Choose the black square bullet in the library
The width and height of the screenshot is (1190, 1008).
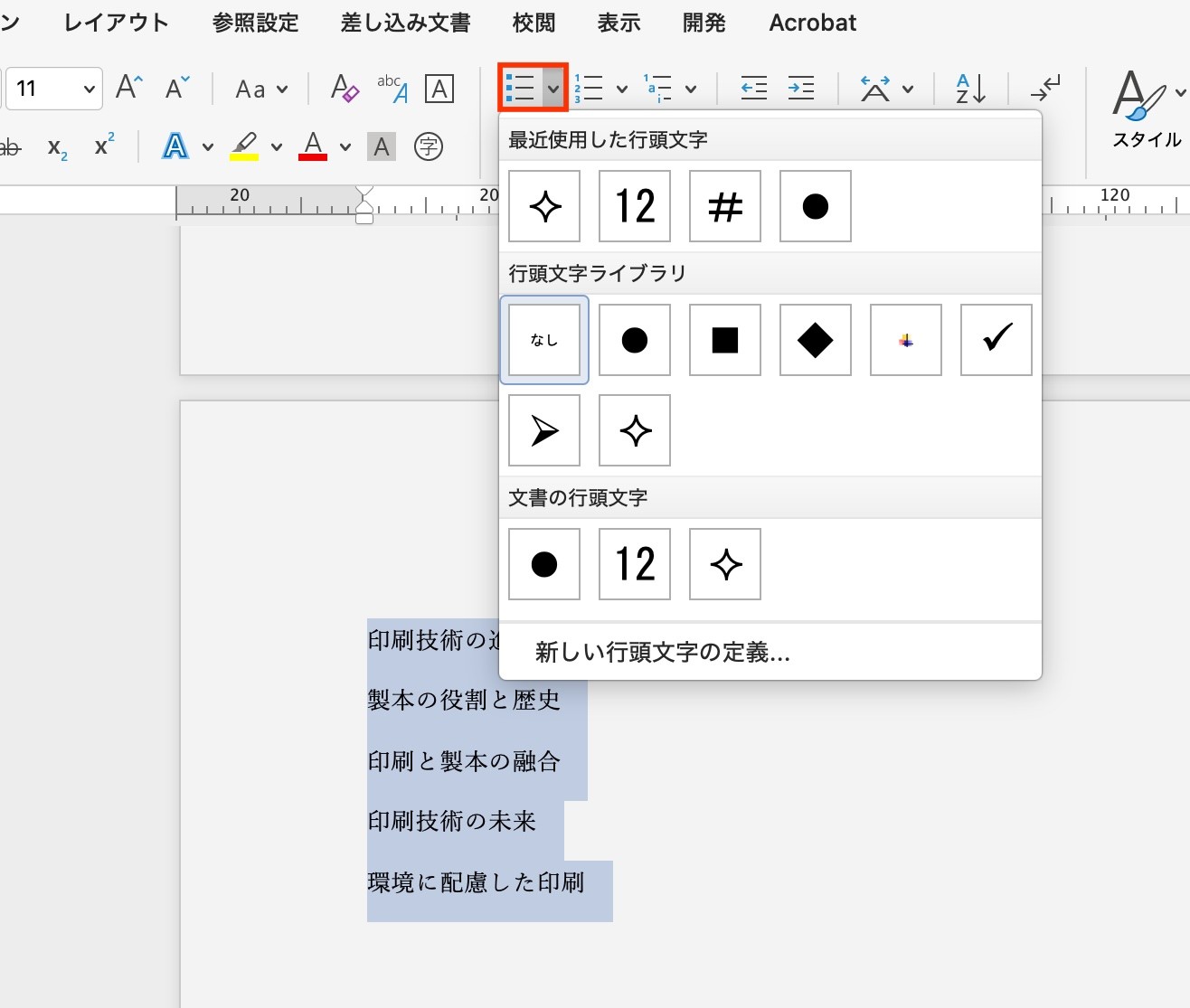pos(725,340)
